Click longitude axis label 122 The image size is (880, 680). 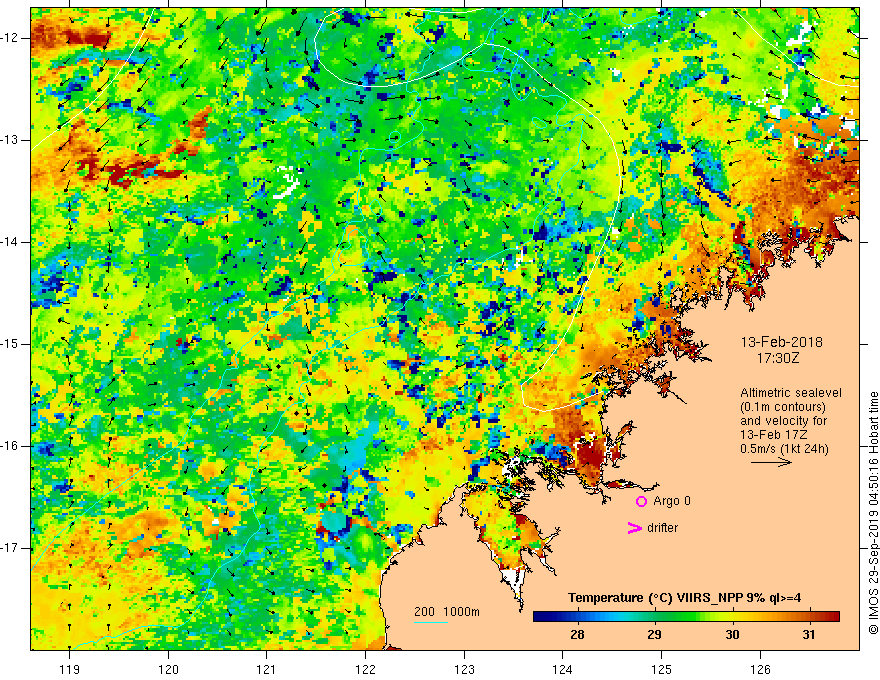pos(365,669)
